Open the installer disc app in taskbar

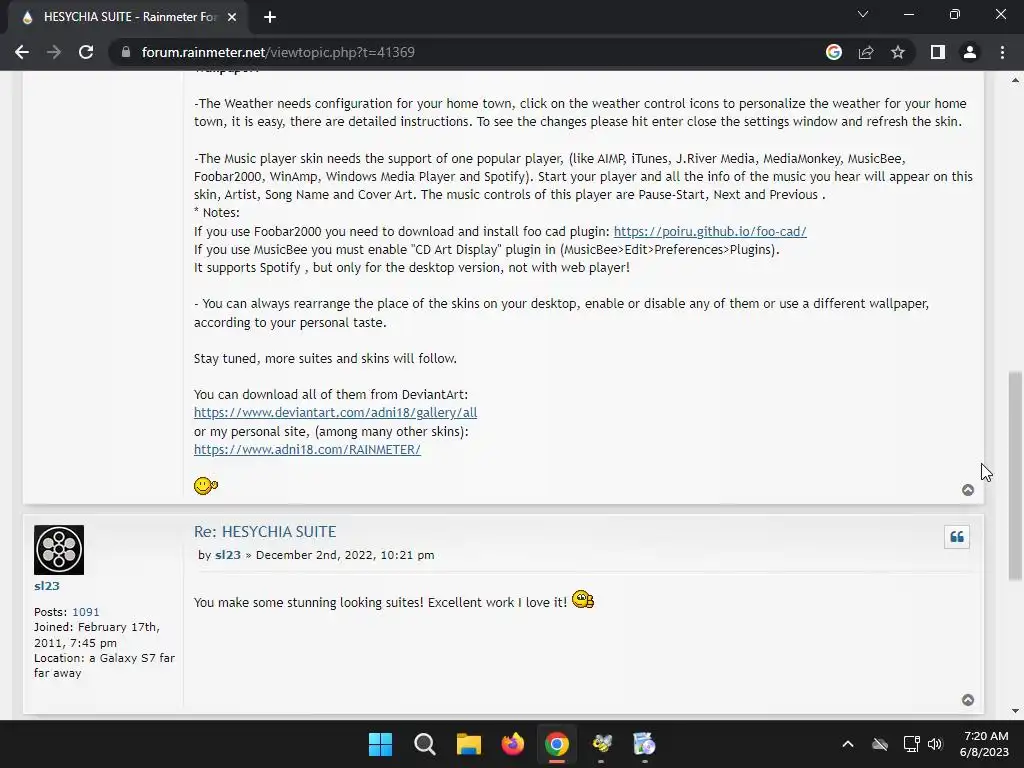click(x=645, y=744)
